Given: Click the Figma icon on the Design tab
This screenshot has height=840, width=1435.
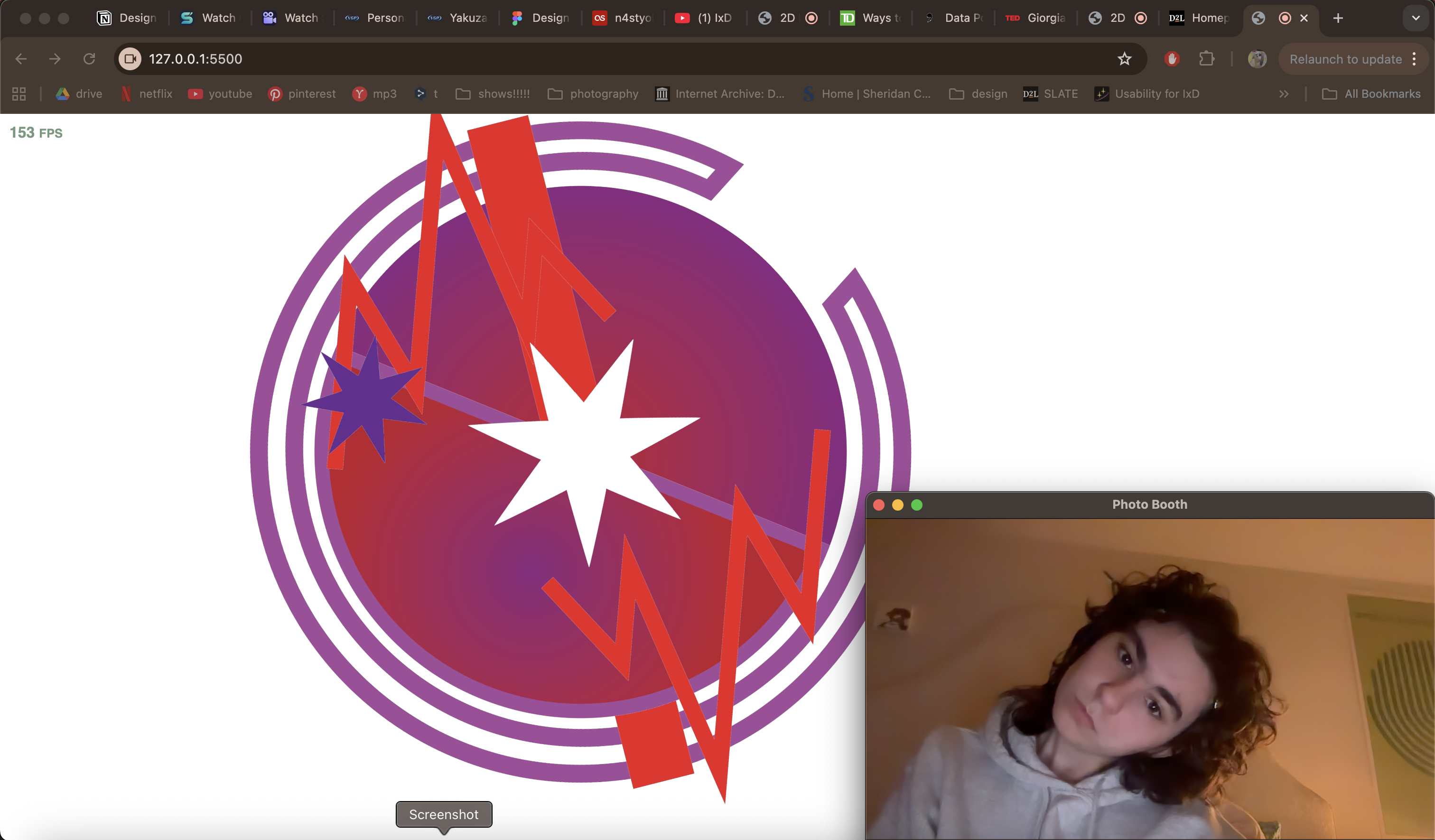Looking at the screenshot, I should point(517,18).
